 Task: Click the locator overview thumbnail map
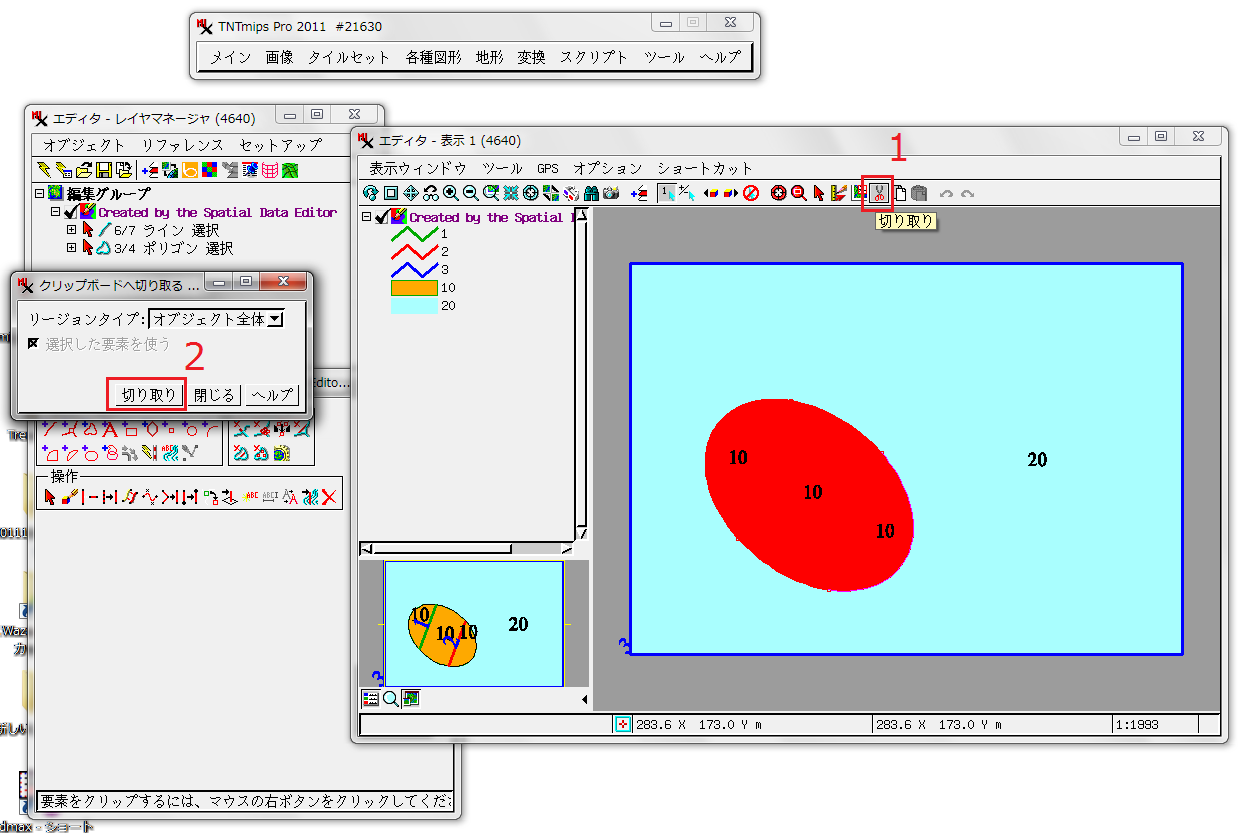[474, 624]
